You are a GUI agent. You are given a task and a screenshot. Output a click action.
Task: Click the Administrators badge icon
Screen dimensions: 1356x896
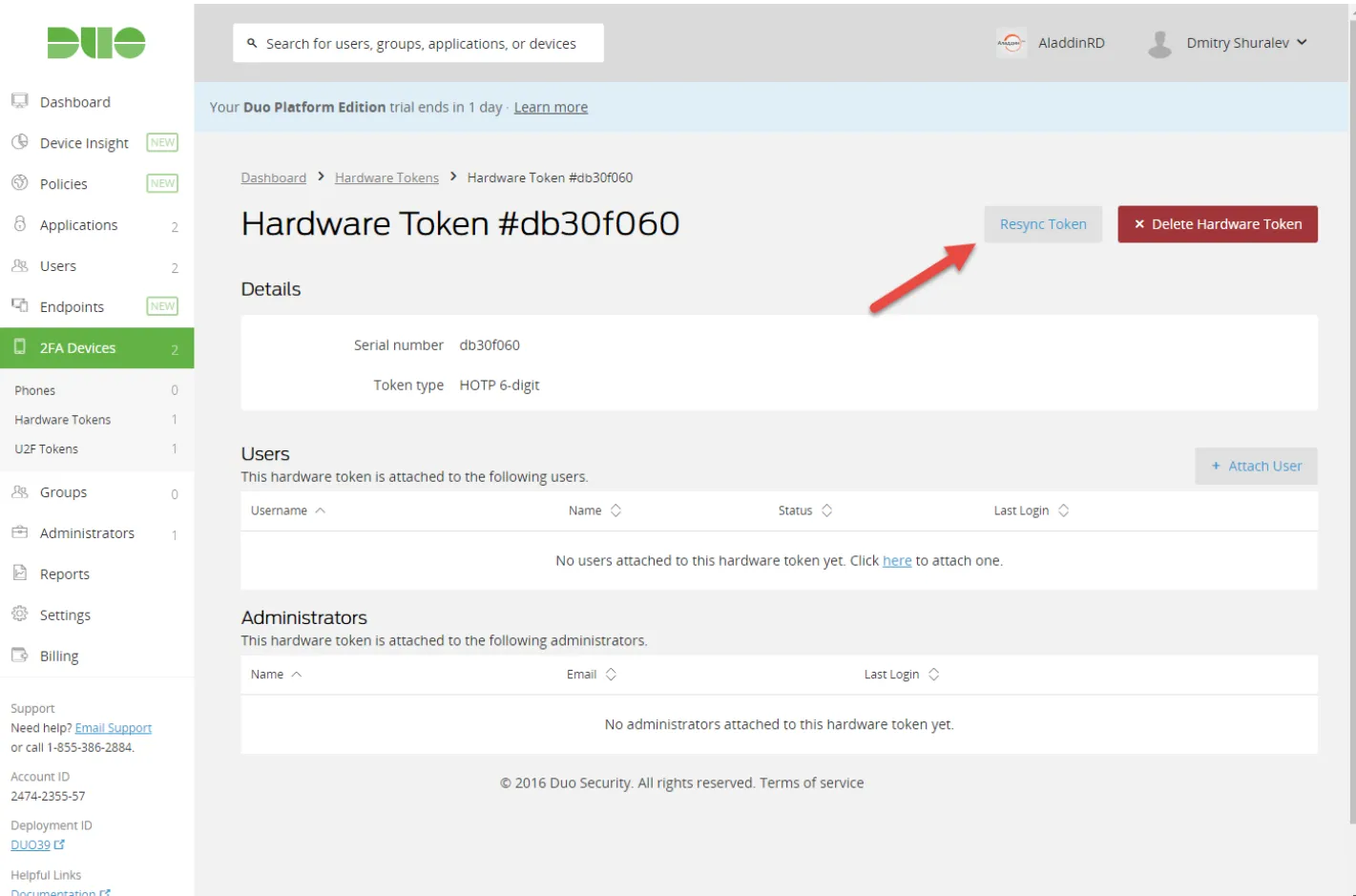point(19,532)
